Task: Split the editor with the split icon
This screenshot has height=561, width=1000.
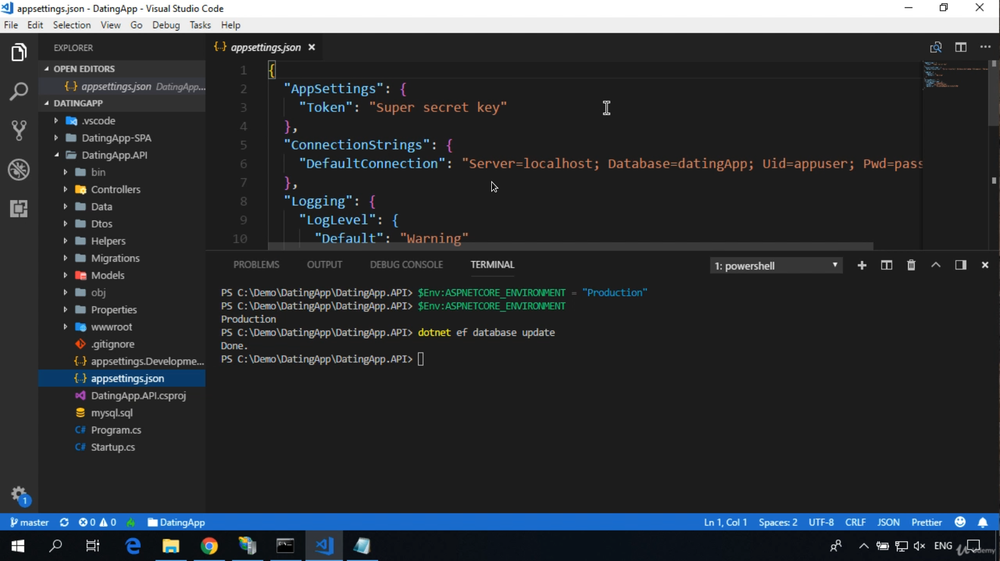Action: [960, 47]
